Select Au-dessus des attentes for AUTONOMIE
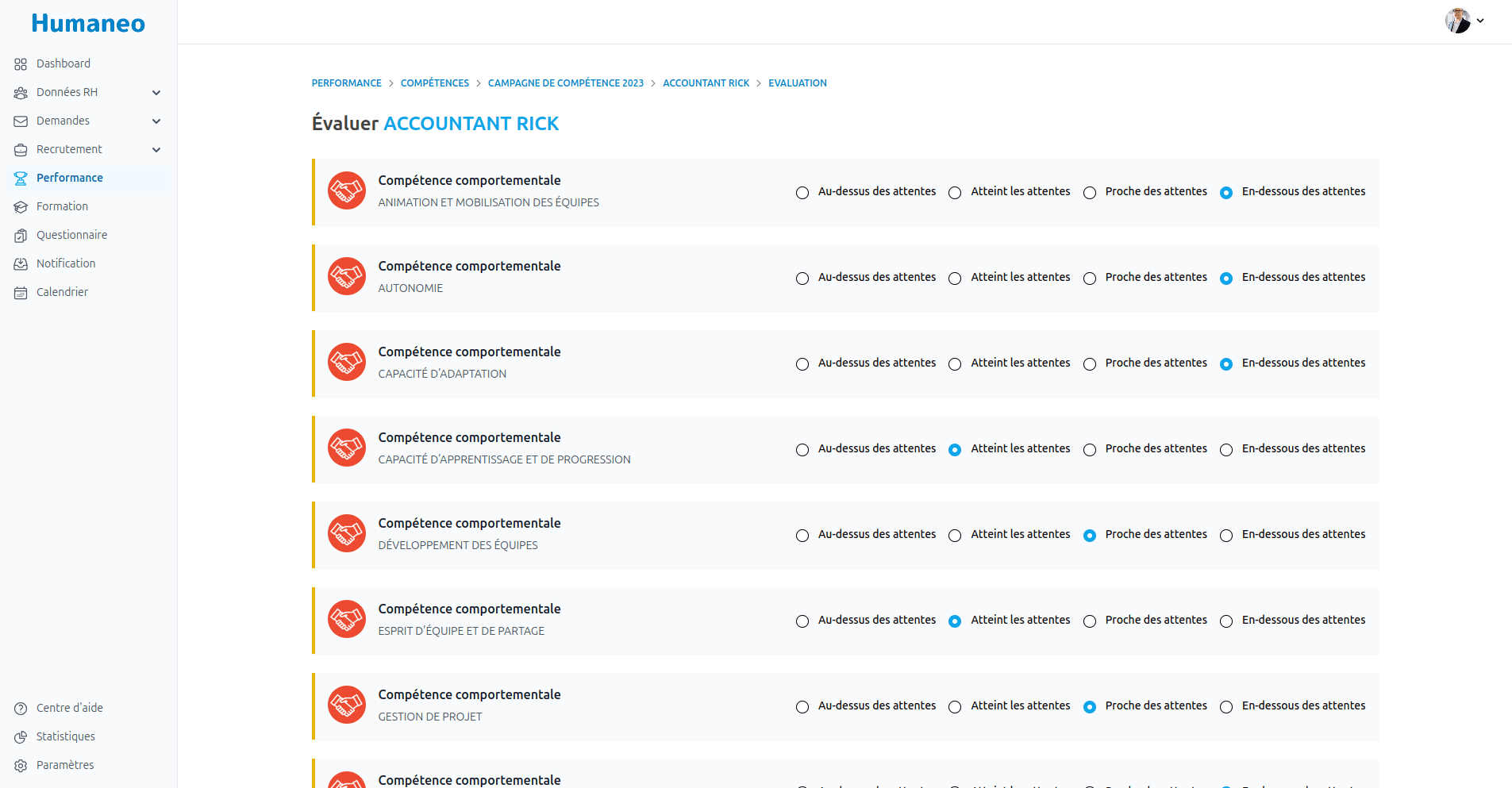This screenshot has height=788, width=1512. tap(802, 279)
